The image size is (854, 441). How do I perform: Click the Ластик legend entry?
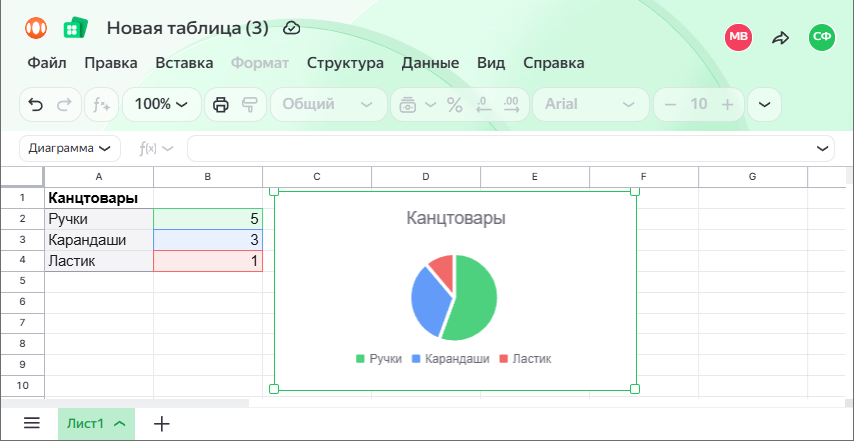tap(526, 359)
